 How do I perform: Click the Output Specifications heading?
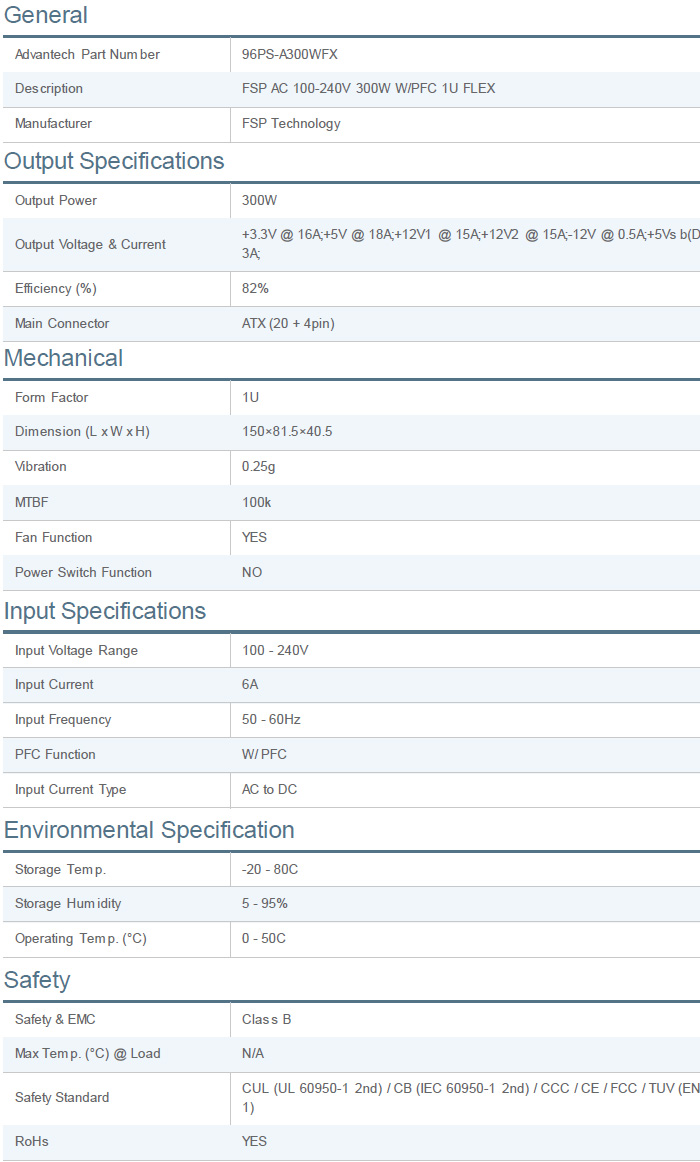(114, 161)
